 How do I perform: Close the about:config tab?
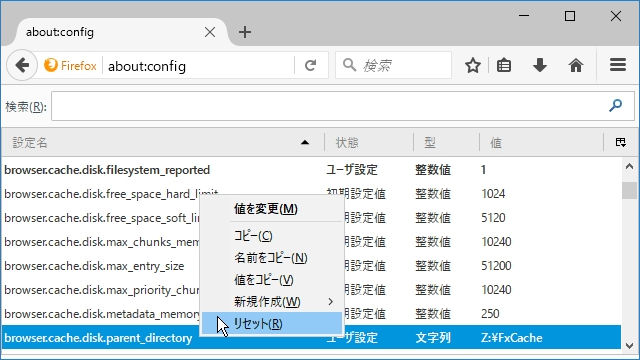click(x=210, y=32)
